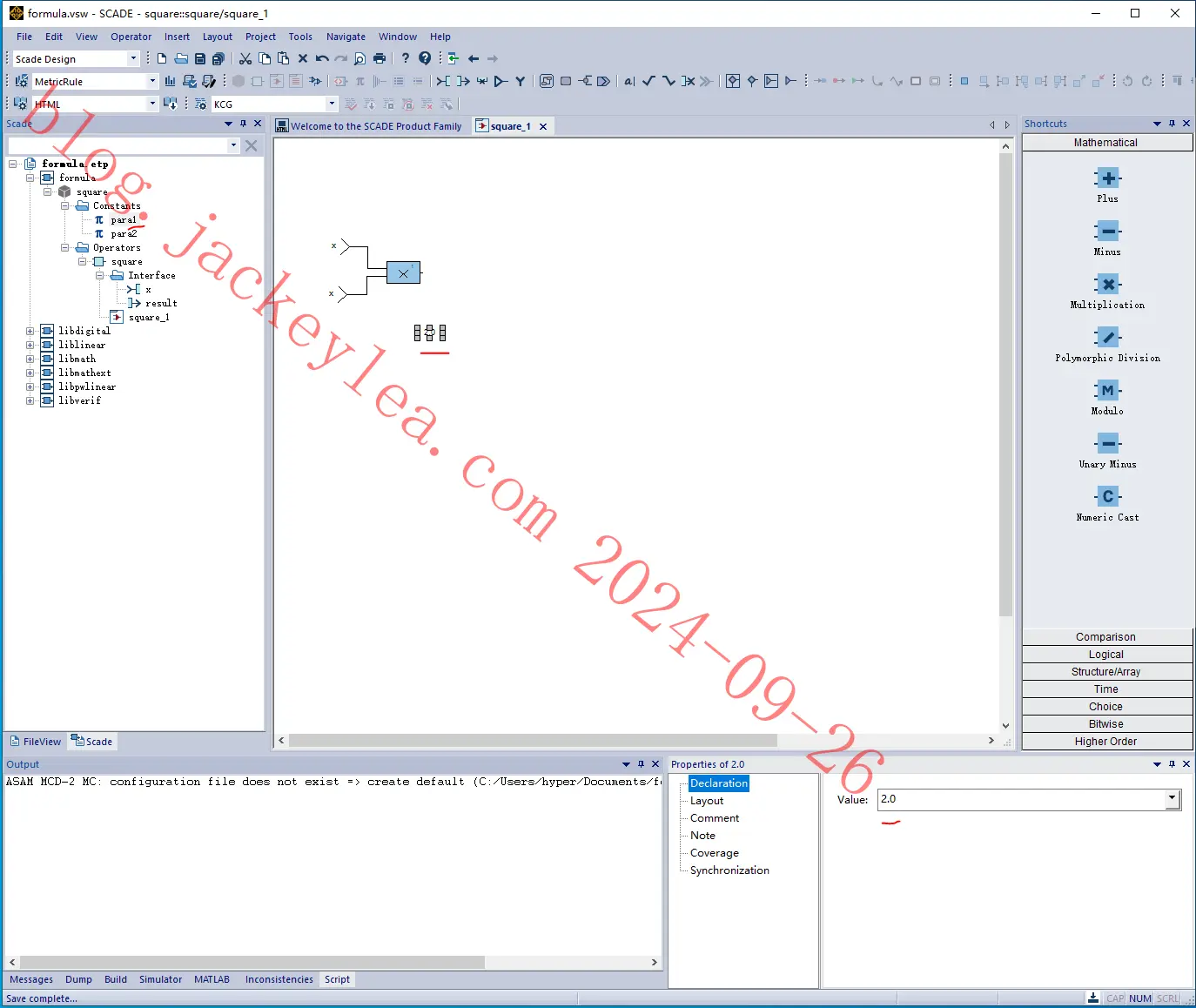Switch to the FileView tab
1196x1008 pixels.
(36, 742)
